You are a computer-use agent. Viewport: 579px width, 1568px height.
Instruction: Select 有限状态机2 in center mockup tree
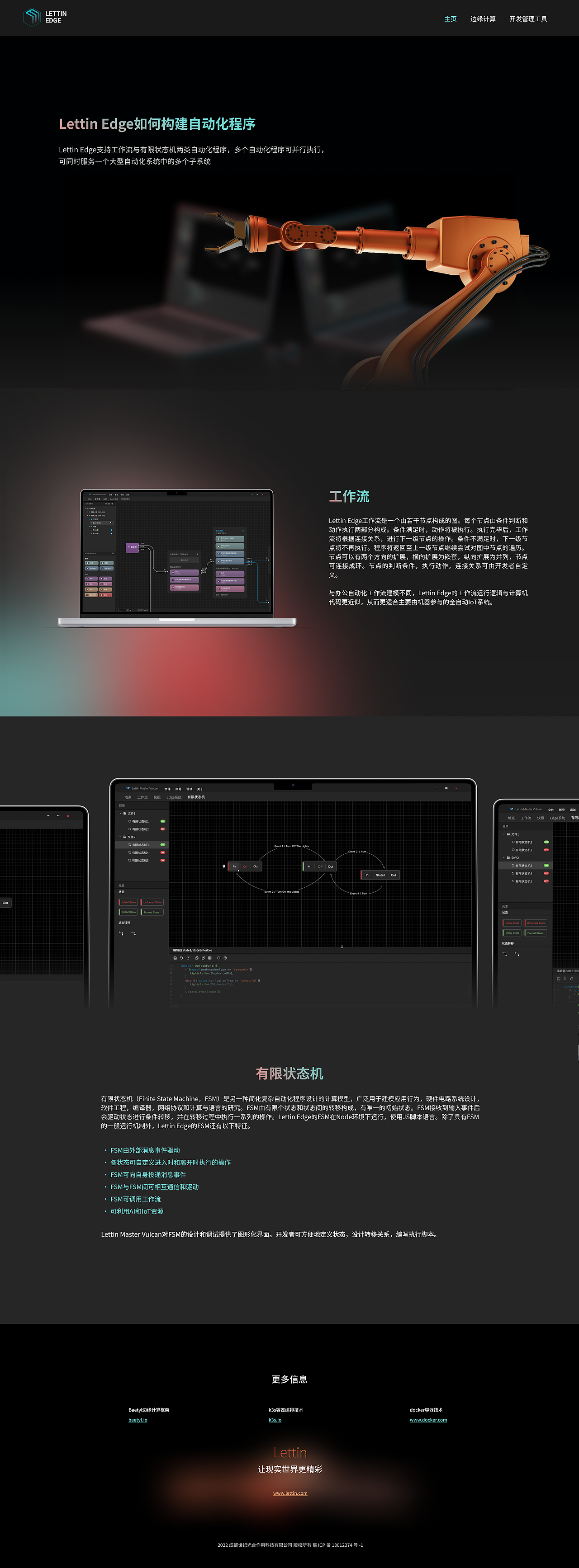point(139,829)
